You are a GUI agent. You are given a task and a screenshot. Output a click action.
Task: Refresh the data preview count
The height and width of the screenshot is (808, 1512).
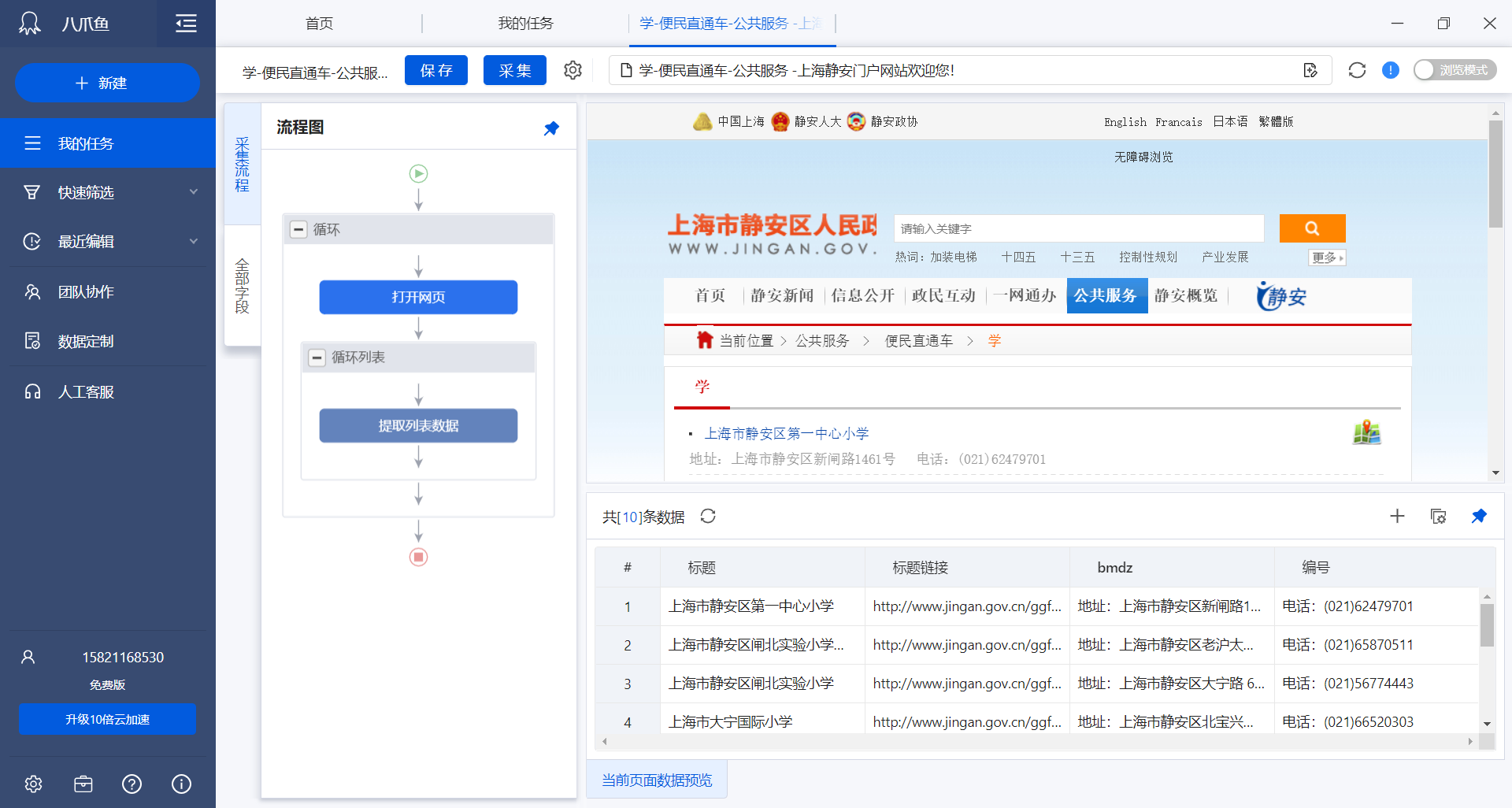(x=708, y=516)
